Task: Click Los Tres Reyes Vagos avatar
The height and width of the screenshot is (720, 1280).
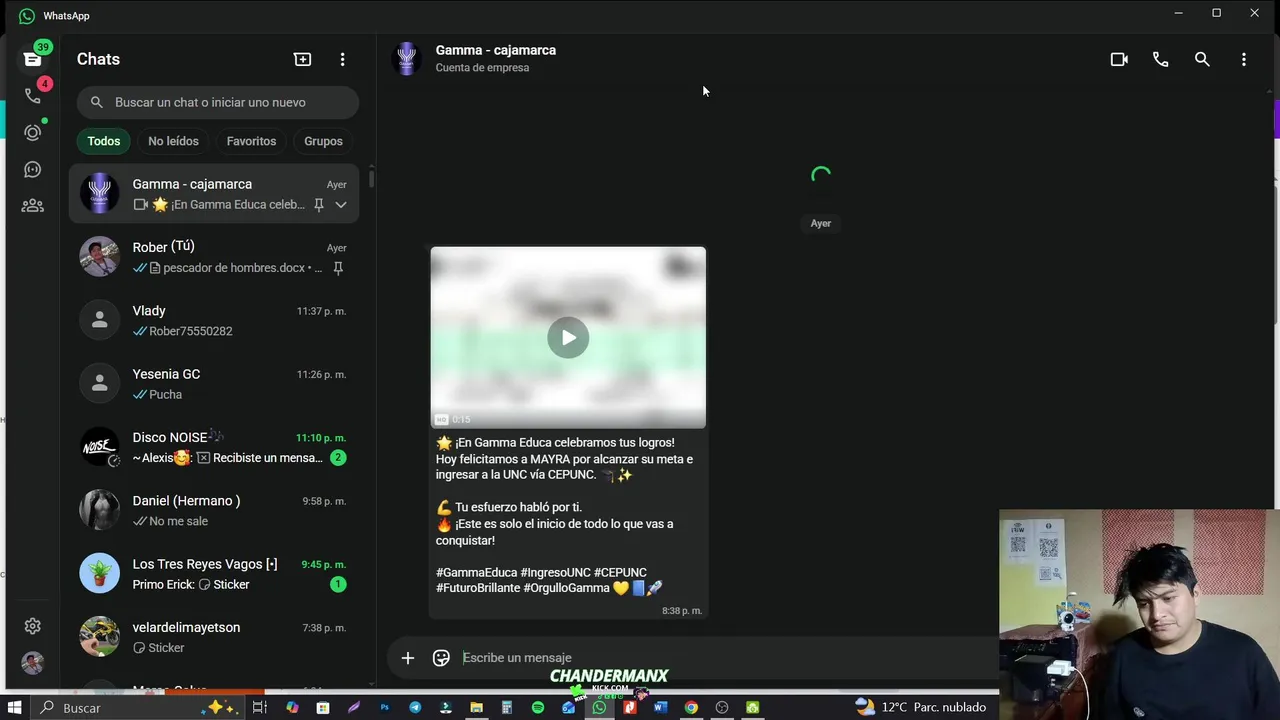Action: (x=99, y=574)
